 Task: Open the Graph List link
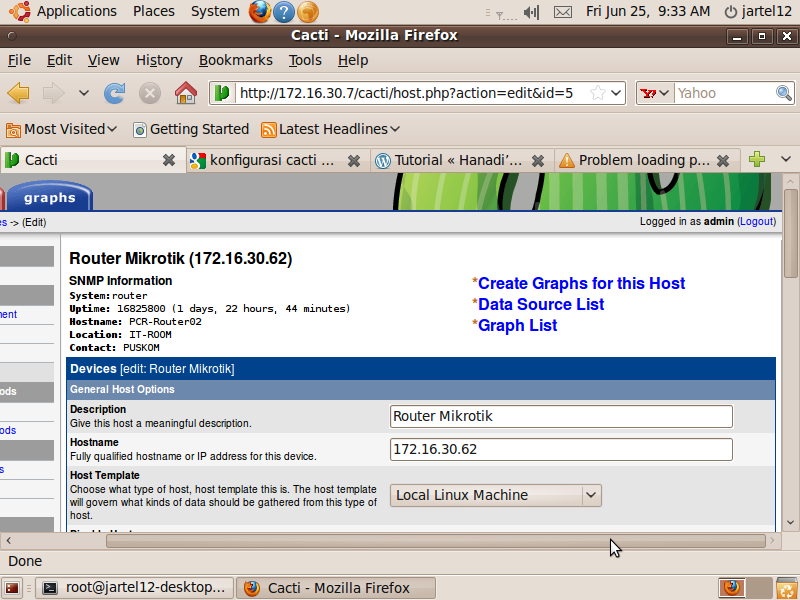(517, 326)
